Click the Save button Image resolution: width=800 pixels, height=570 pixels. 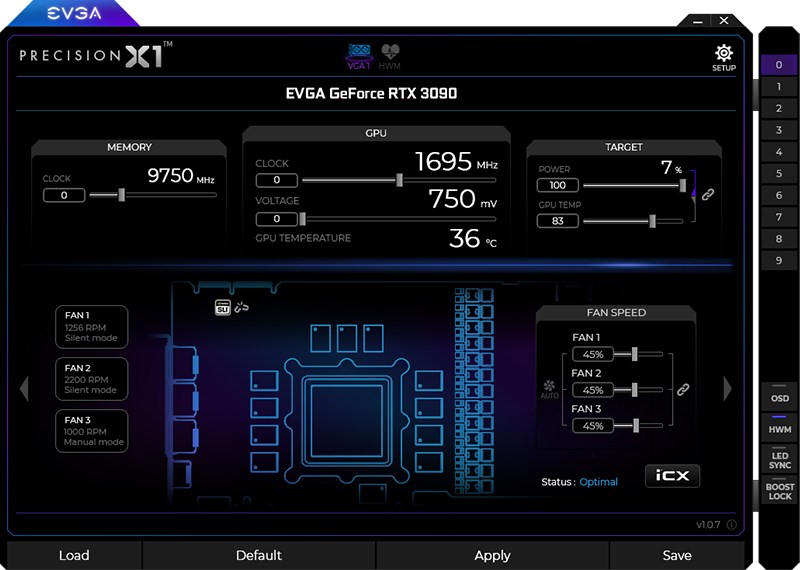point(677,555)
